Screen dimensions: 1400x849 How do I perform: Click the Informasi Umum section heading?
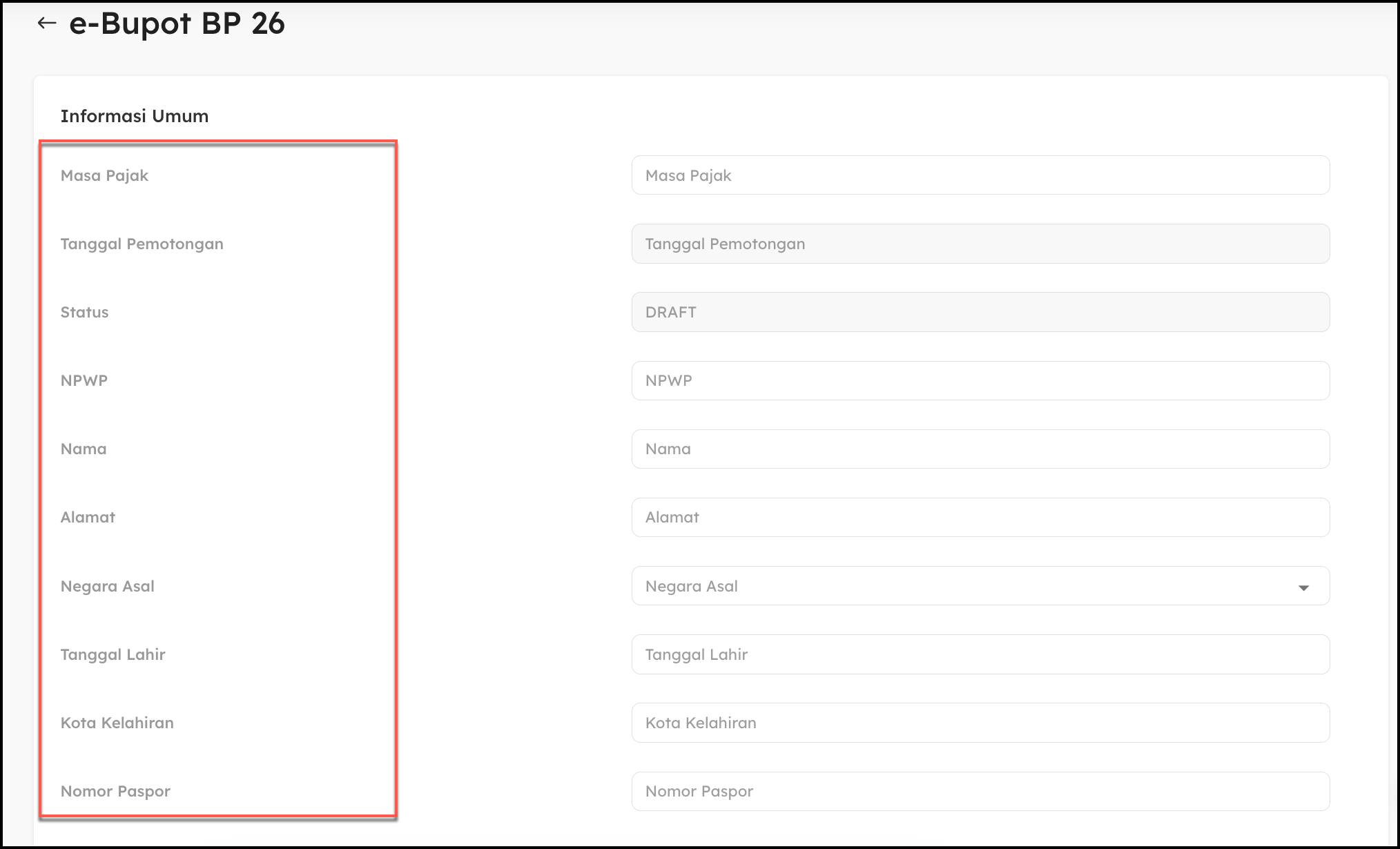[x=134, y=116]
